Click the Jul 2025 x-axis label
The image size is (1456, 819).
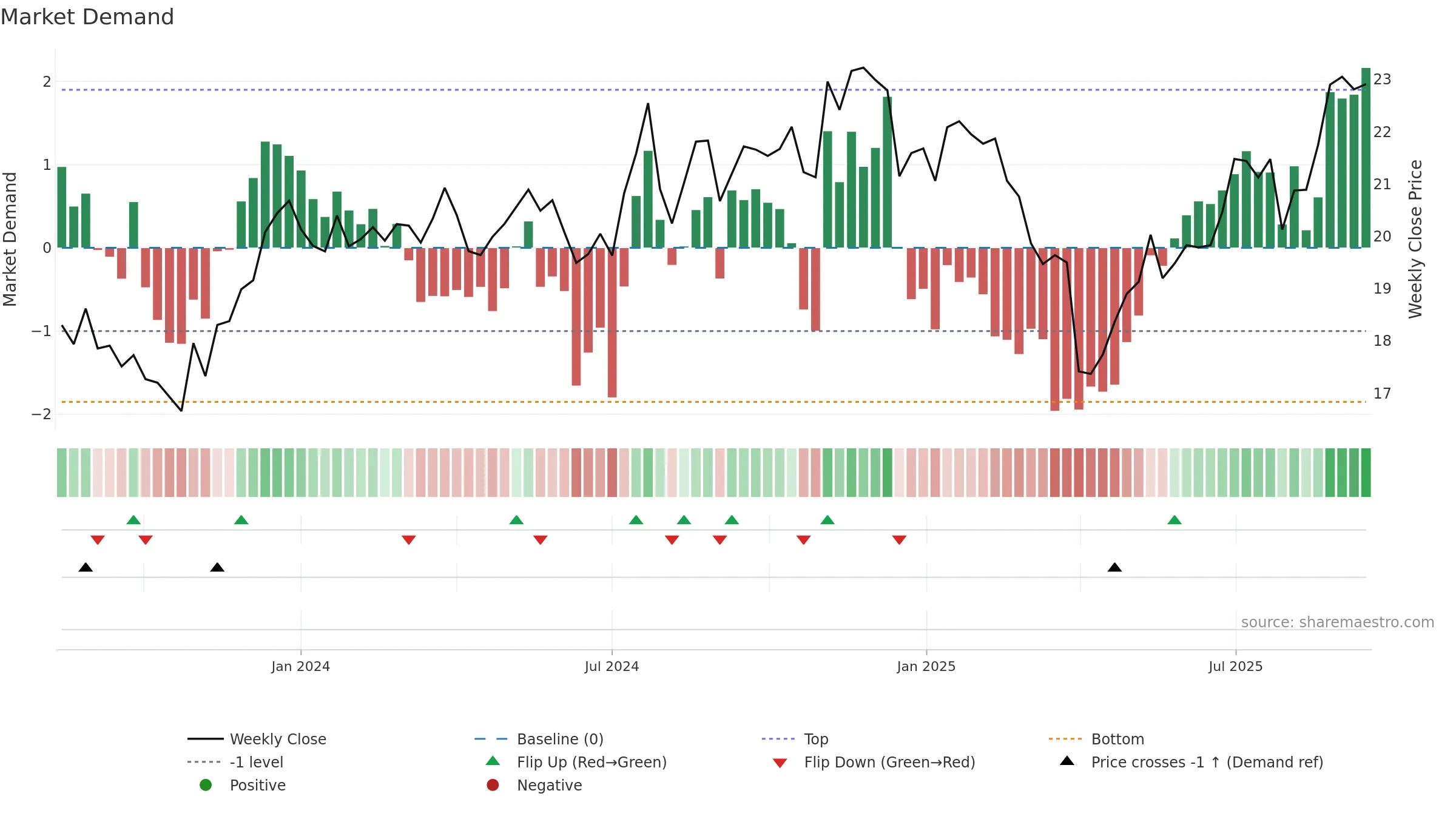point(1236,667)
